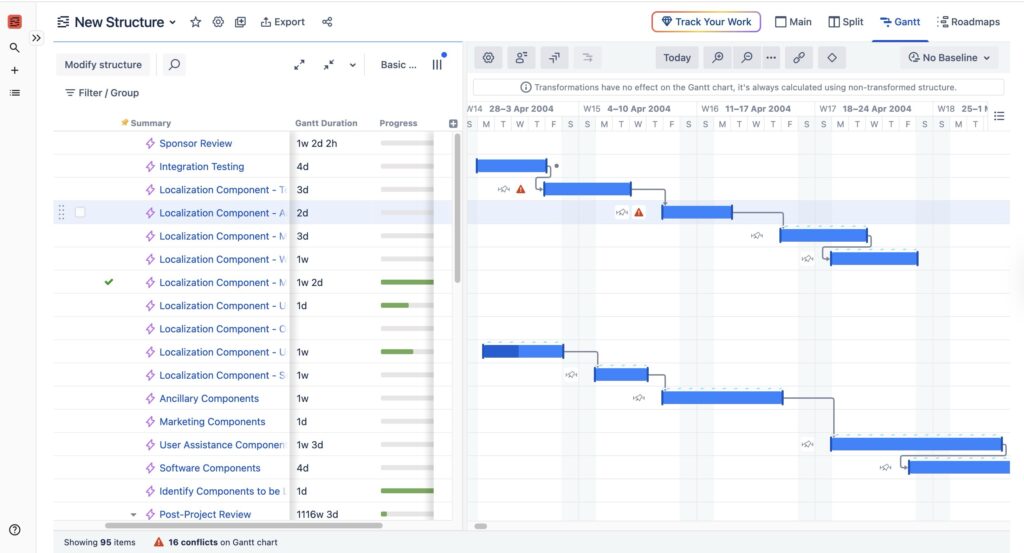The width and height of the screenshot is (1024, 553).
Task: Click the link icon in Gantt toolbar
Action: point(799,57)
